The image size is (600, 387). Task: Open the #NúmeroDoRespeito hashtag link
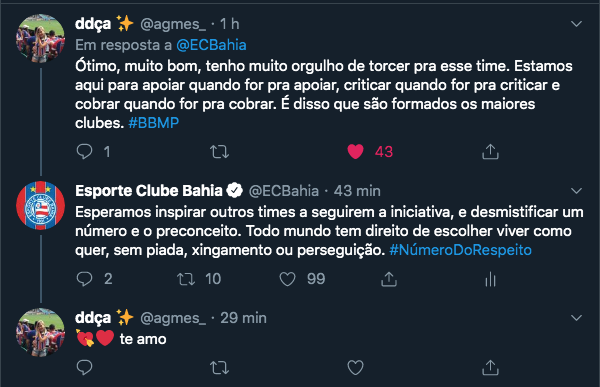(x=460, y=250)
